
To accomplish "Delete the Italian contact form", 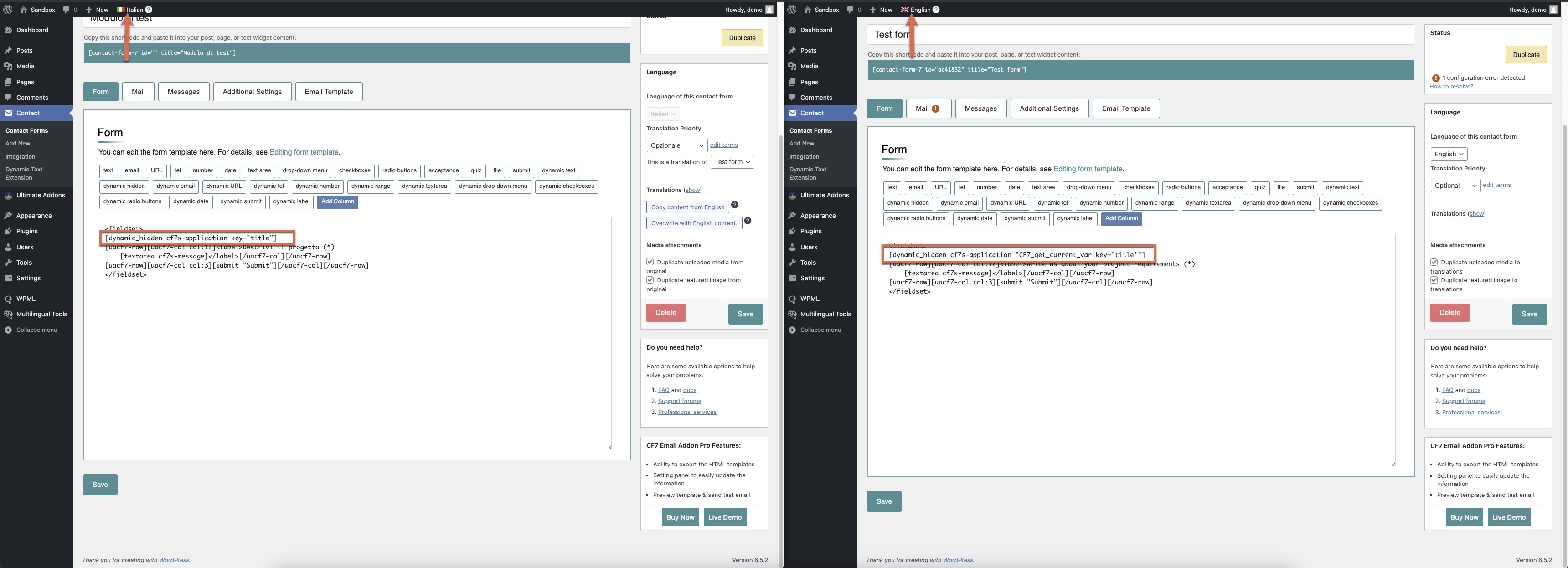I will click(x=665, y=312).
